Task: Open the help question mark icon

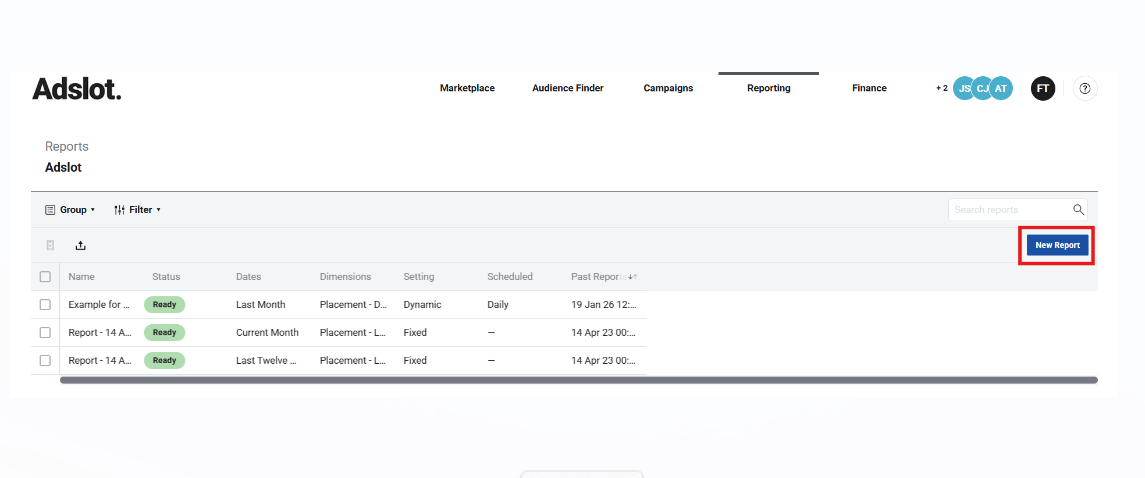Action: click(1085, 89)
